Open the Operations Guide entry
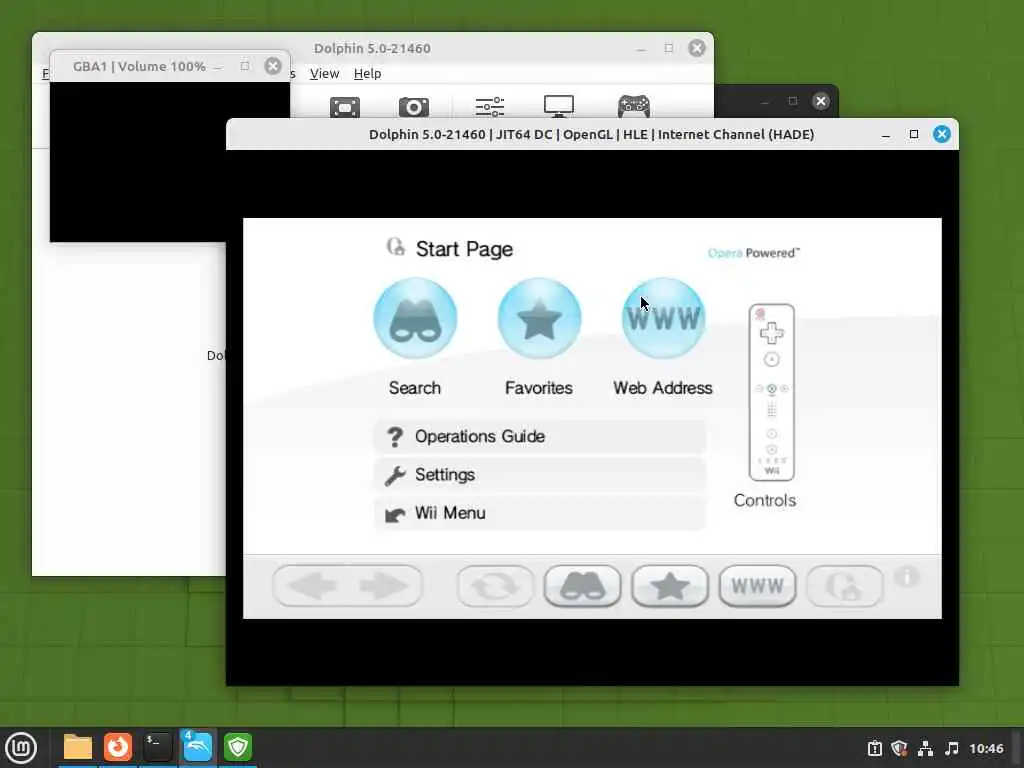1024x768 pixels. pyautogui.click(x=539, y=436)
